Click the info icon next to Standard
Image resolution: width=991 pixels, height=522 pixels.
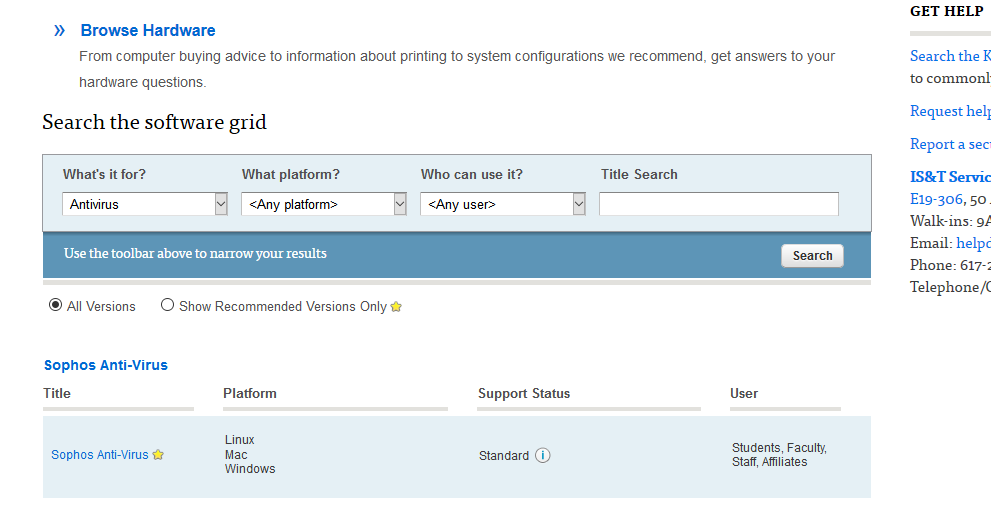[543, 456]
